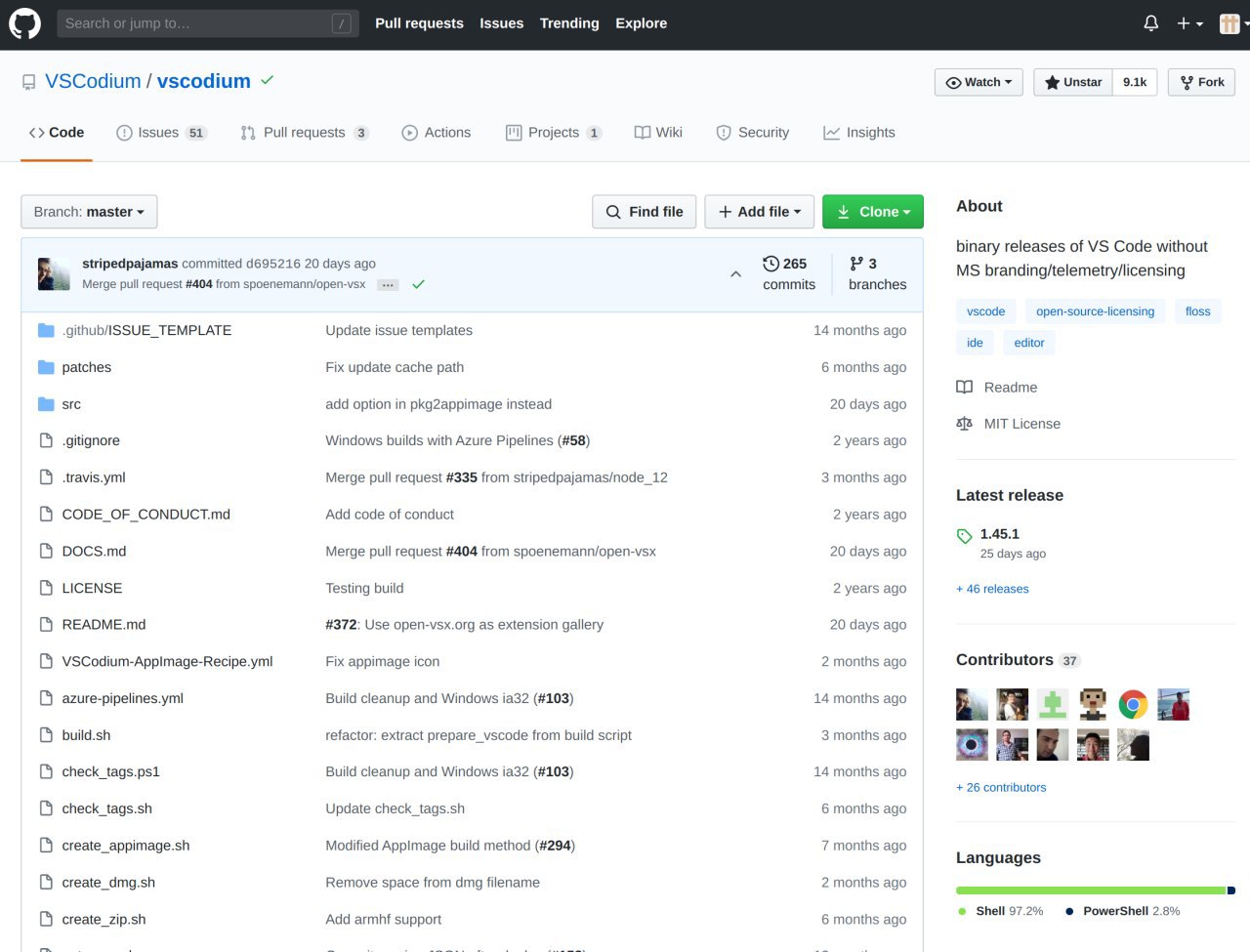Click the build.sh file icon
Viewport: 1250px width, 952px height.
point(46,735)
